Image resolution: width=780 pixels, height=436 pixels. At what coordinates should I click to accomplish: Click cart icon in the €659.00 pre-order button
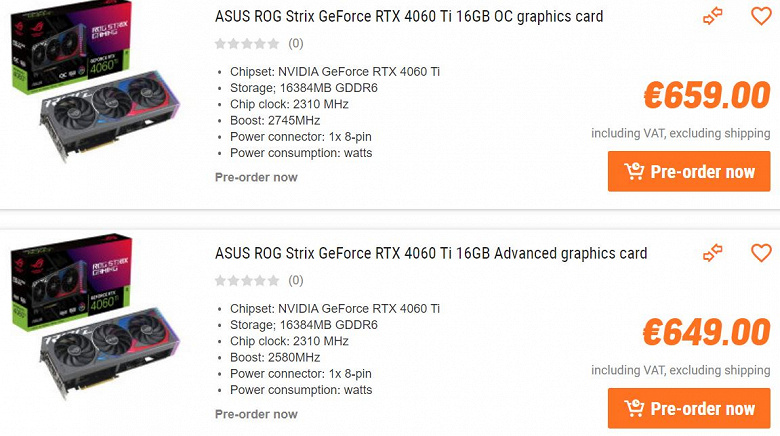(634, 171)
